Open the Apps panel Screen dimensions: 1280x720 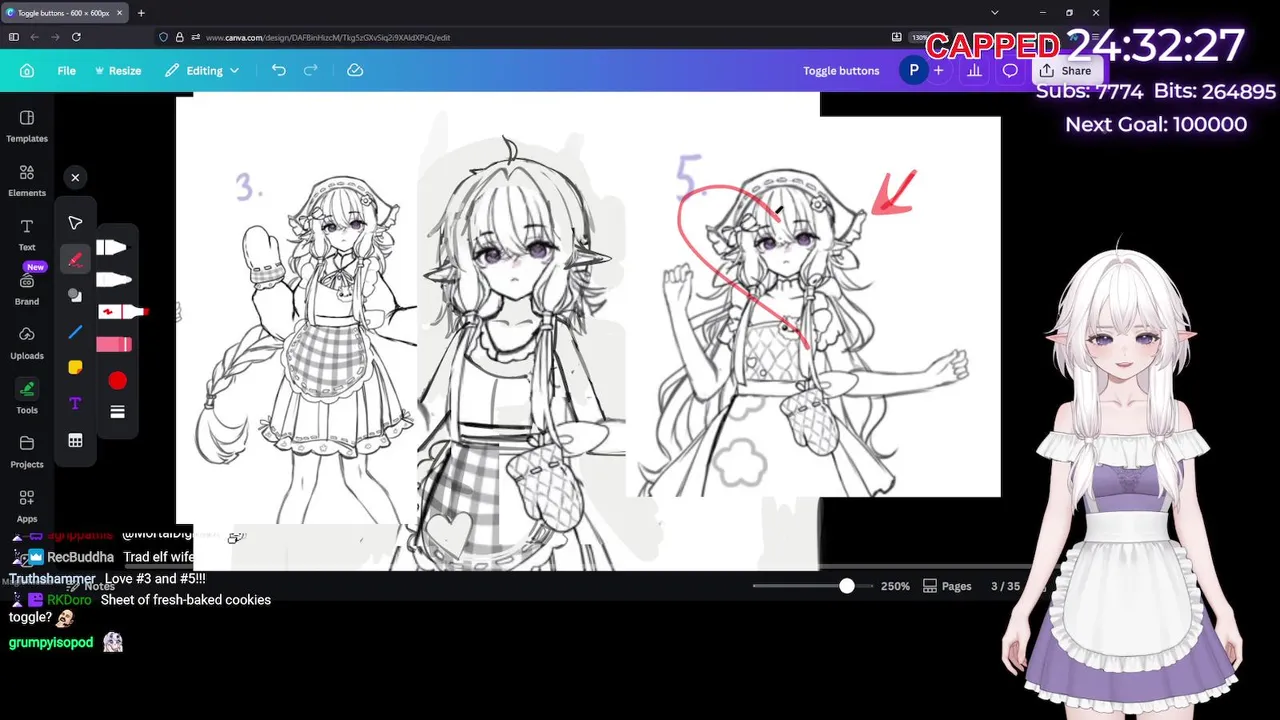(27, 506)
